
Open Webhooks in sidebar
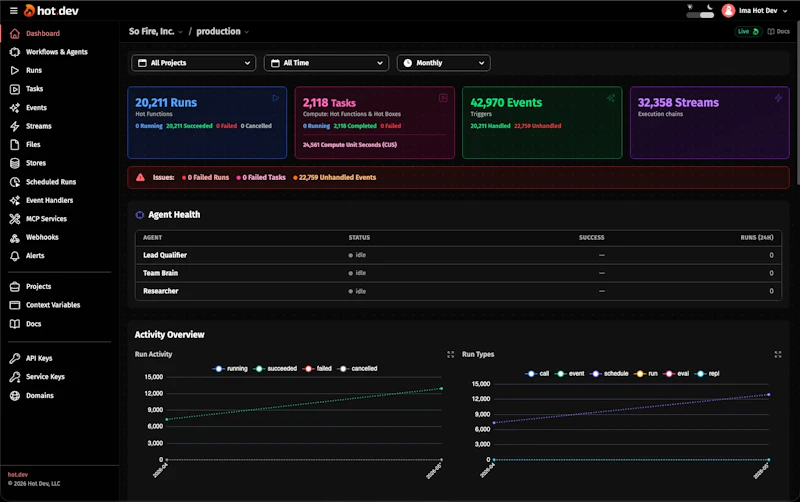(x=42, y=237)
